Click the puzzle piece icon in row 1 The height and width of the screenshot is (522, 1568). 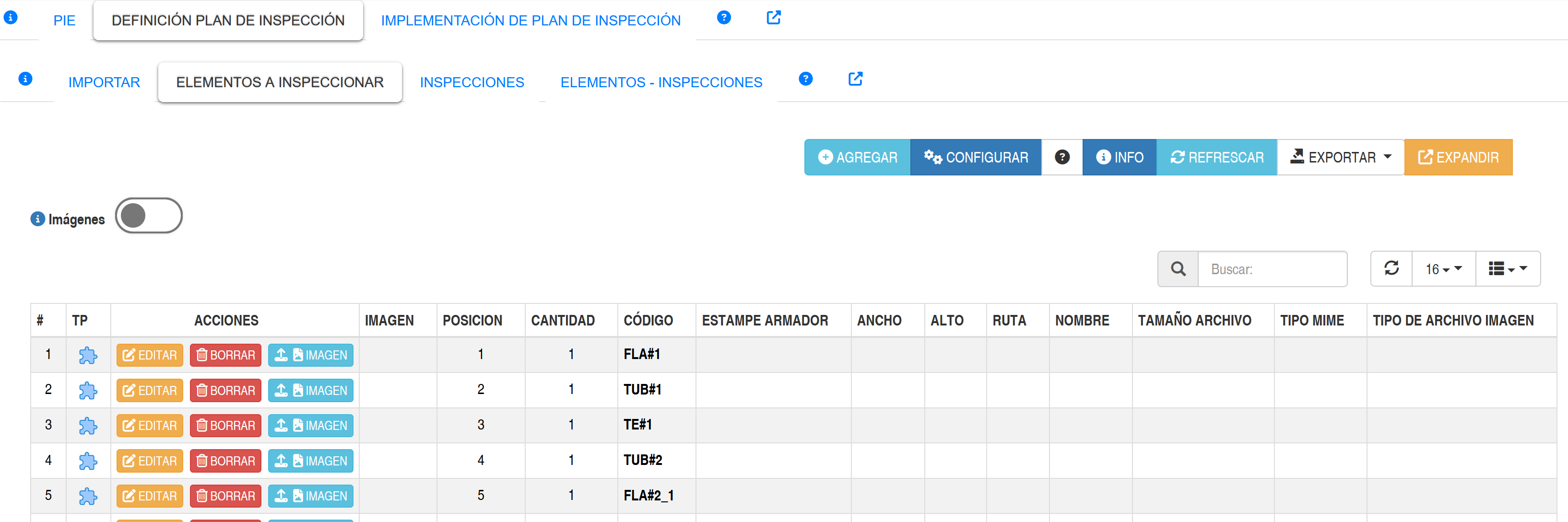pos(88,355)
